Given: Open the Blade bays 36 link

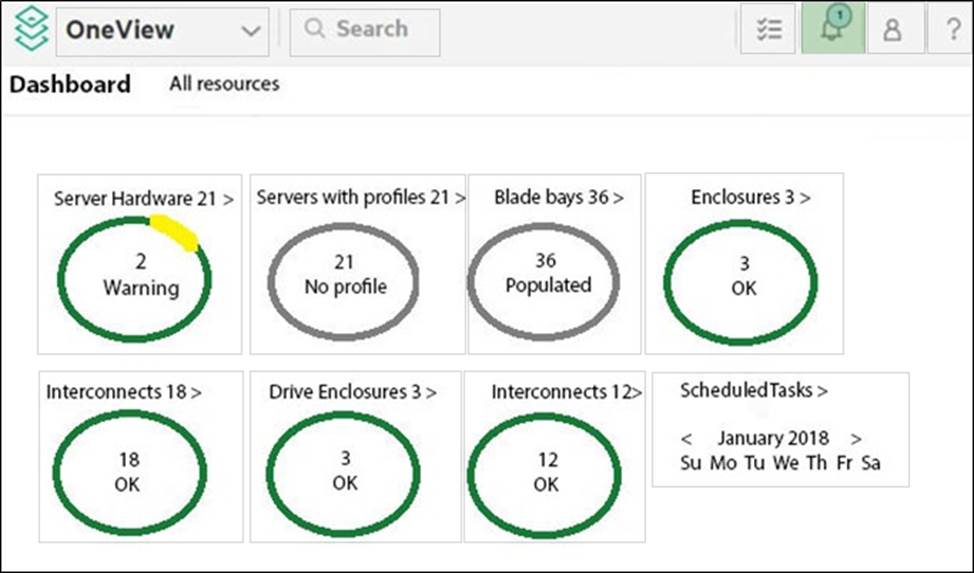Looking at the screenshot, I should [558, 197].
